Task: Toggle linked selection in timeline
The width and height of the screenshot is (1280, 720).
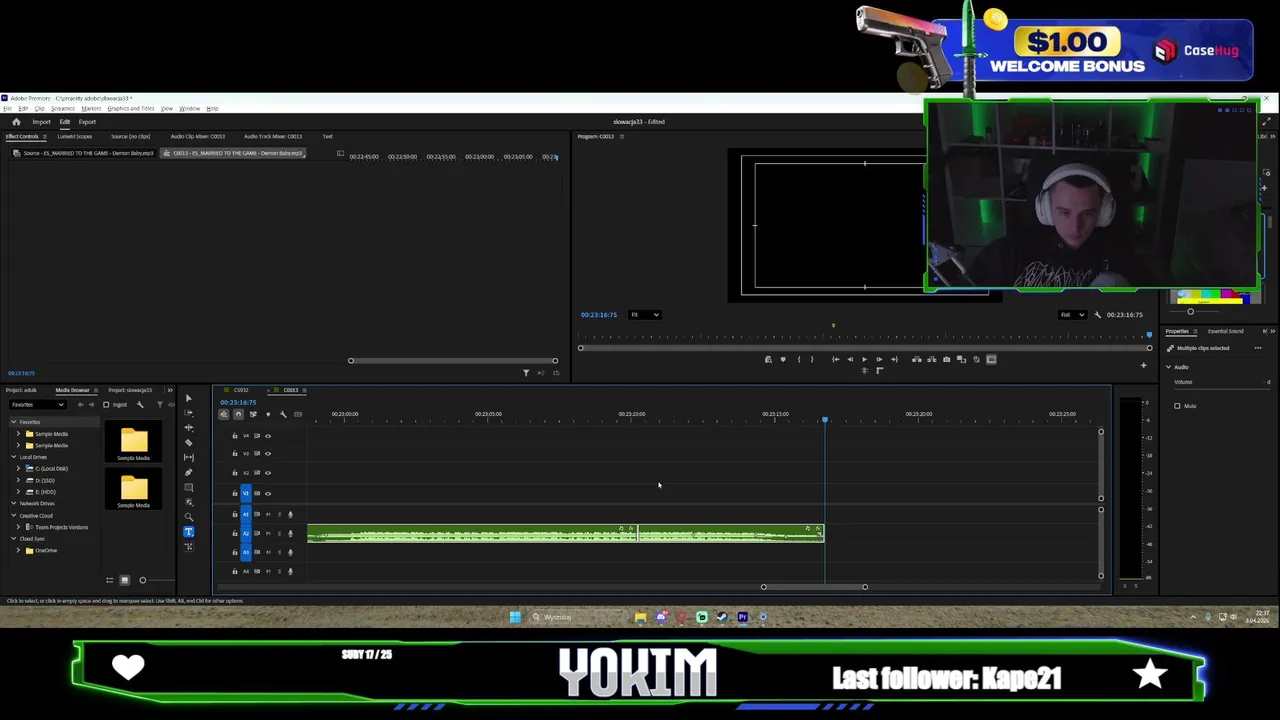Action: click(253, 414)
